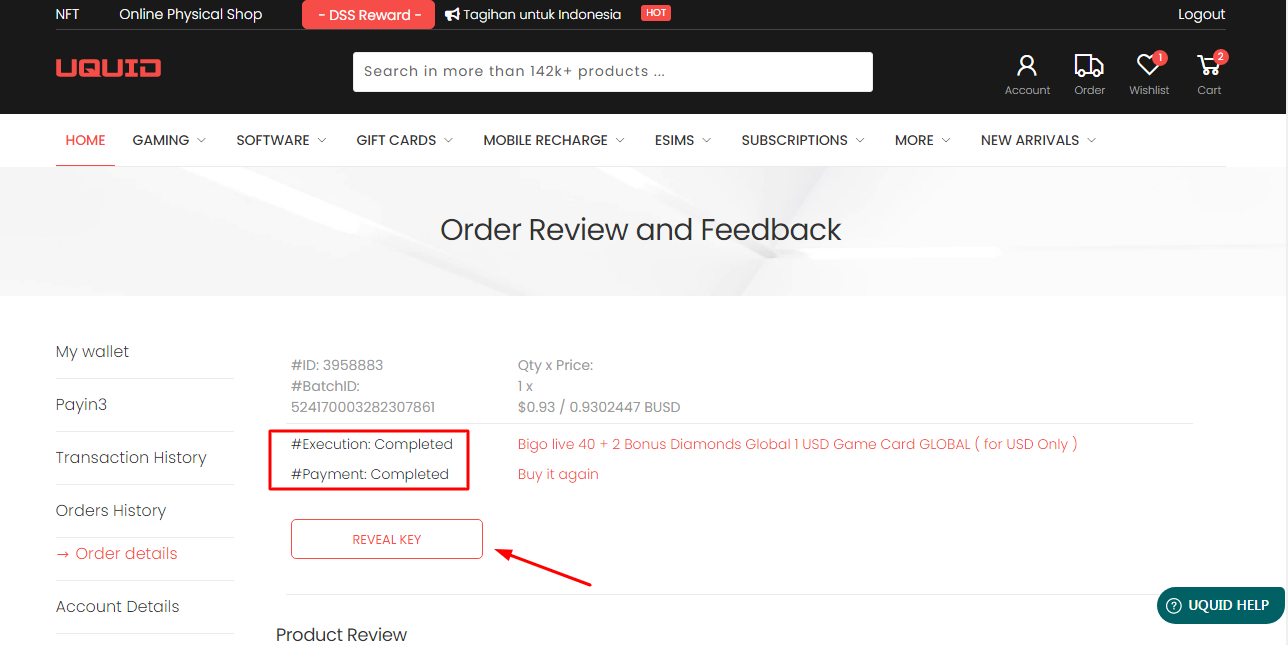Screen dimensions: 1288x645
Task: Open the UQUID HELP button
Action: (1220, 605)
